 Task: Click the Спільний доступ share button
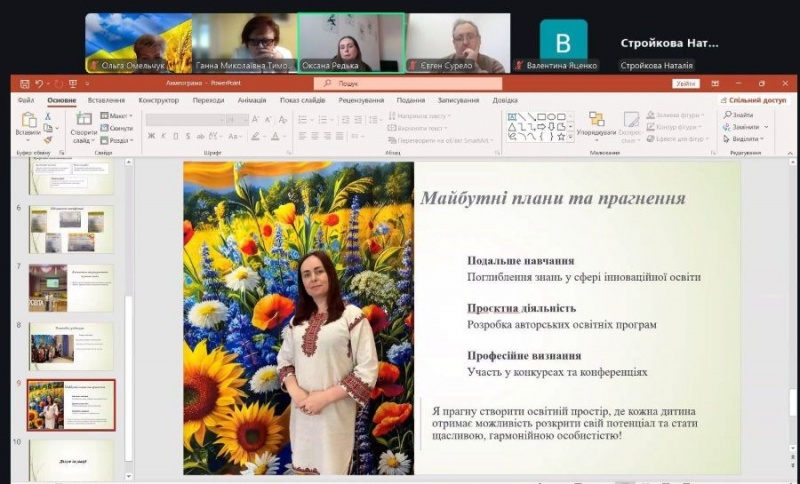pos(753,100)
